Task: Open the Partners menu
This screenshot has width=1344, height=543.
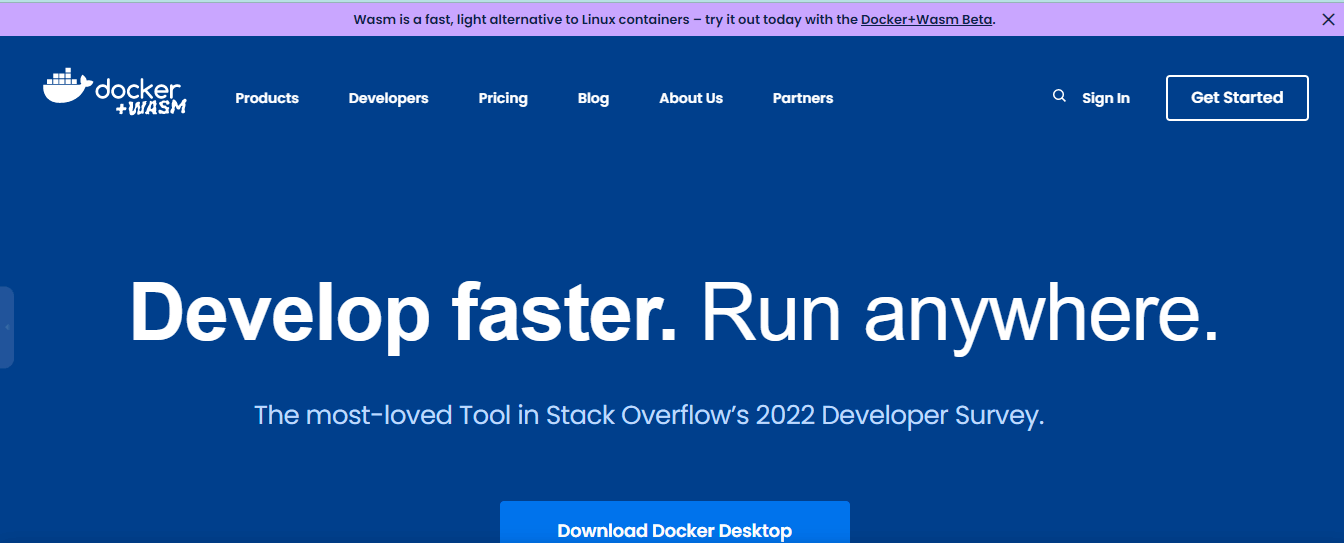Action: click(803, 98)
